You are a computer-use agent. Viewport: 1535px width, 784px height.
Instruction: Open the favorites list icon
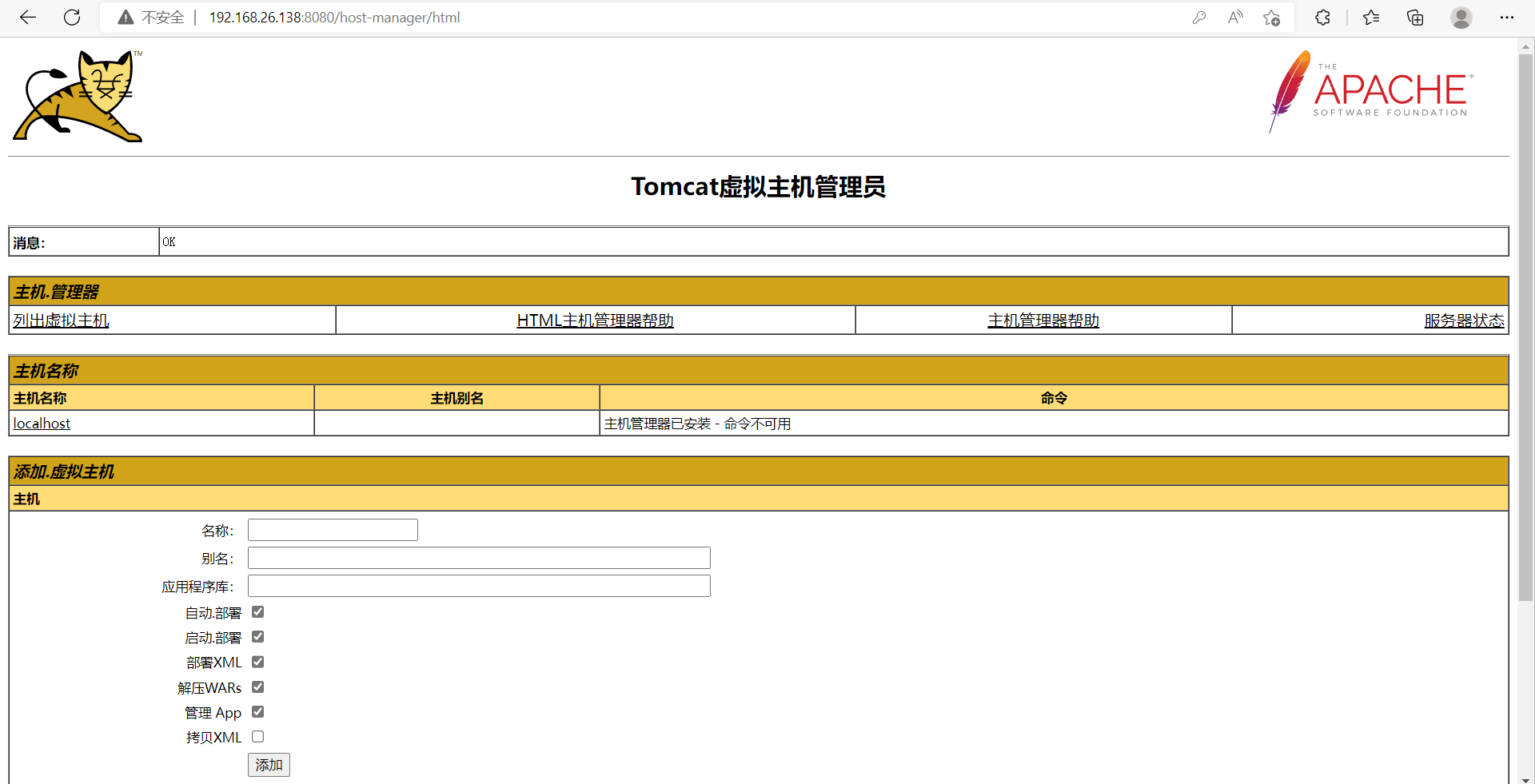1371,18
